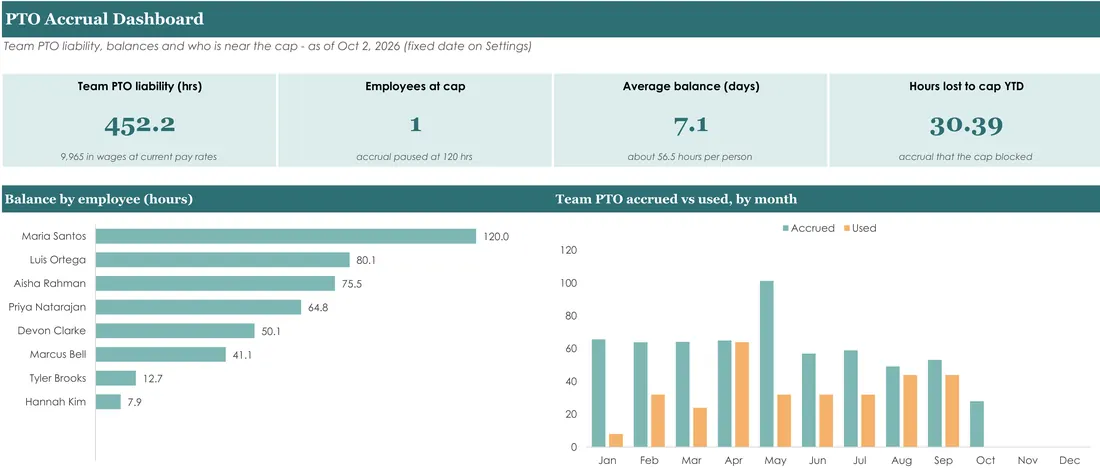
Task: Click the Accrued legend color swatch
Action: [786, 228]
